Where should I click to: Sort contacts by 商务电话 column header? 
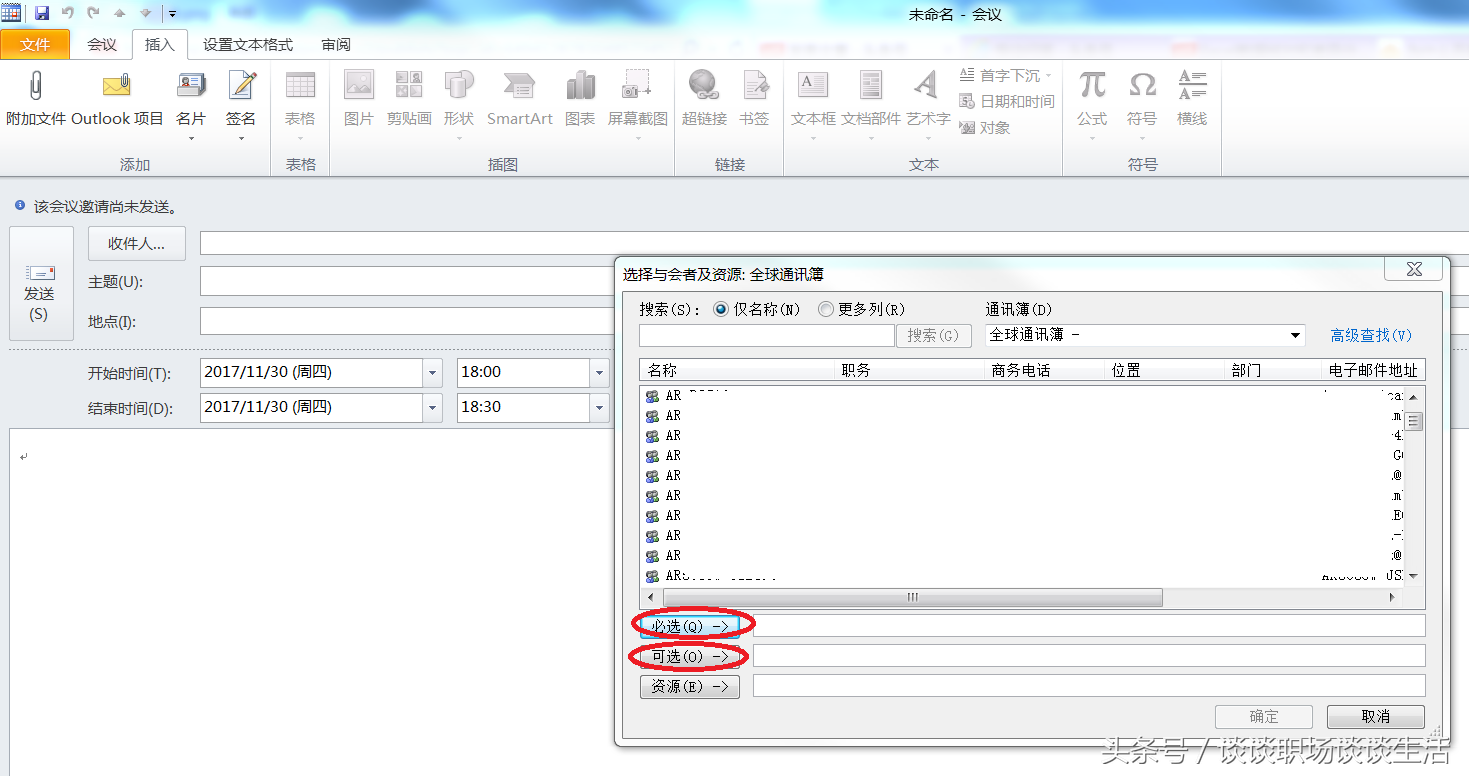coord(1045,370)
